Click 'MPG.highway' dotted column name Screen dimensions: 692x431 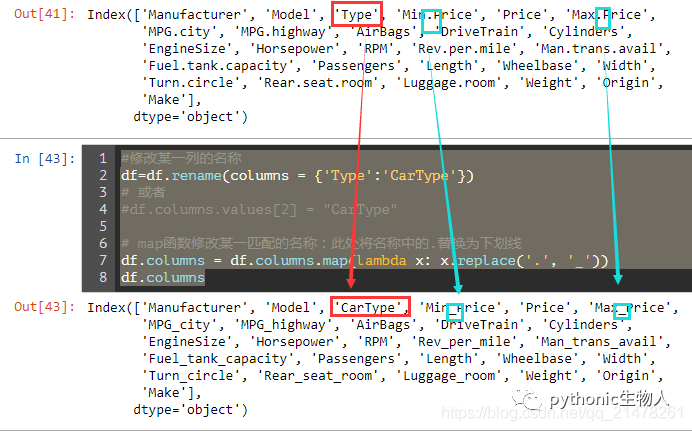[x=282, y=32]
